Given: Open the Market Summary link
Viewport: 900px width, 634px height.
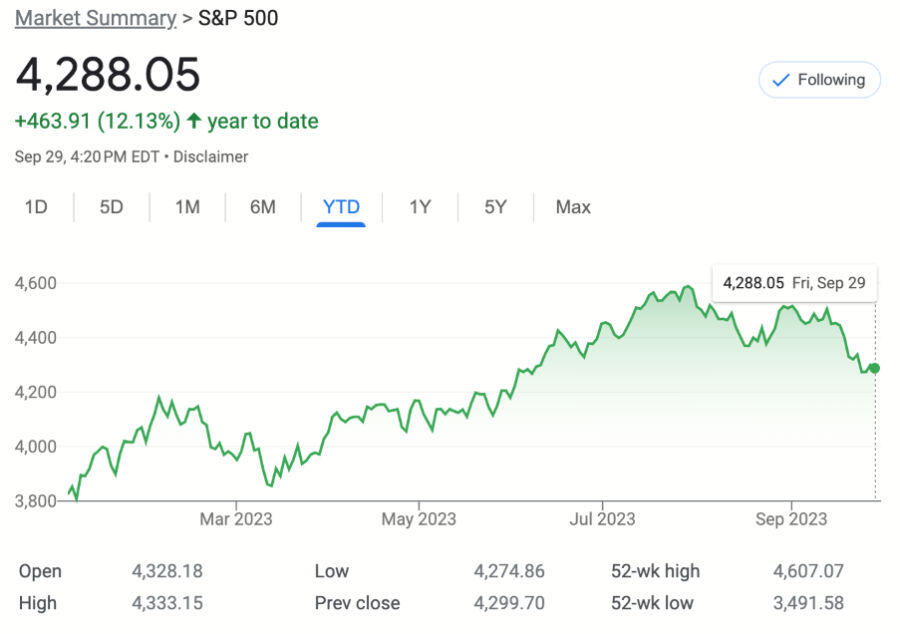Looking at the screenshot, I should point(95,18).
